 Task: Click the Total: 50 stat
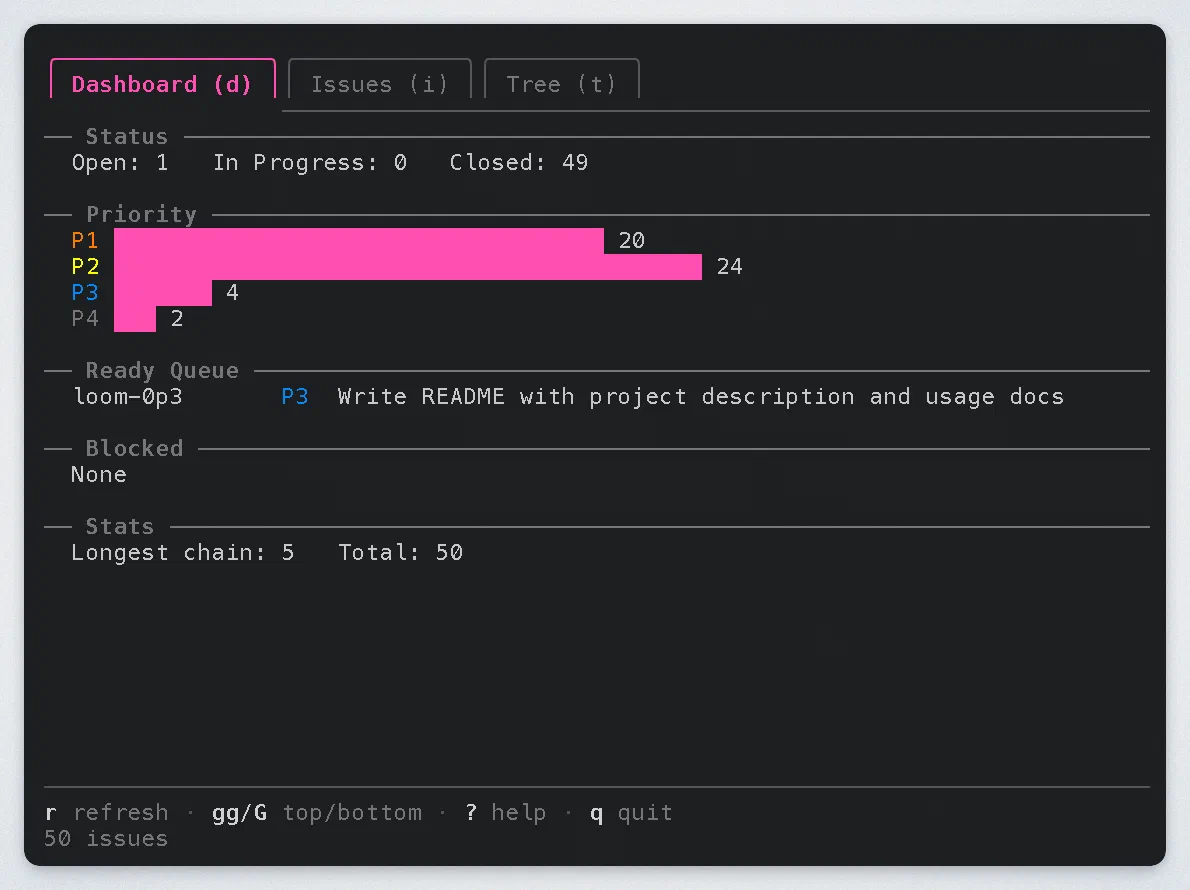pyautogui.click(x=401, y=552)
